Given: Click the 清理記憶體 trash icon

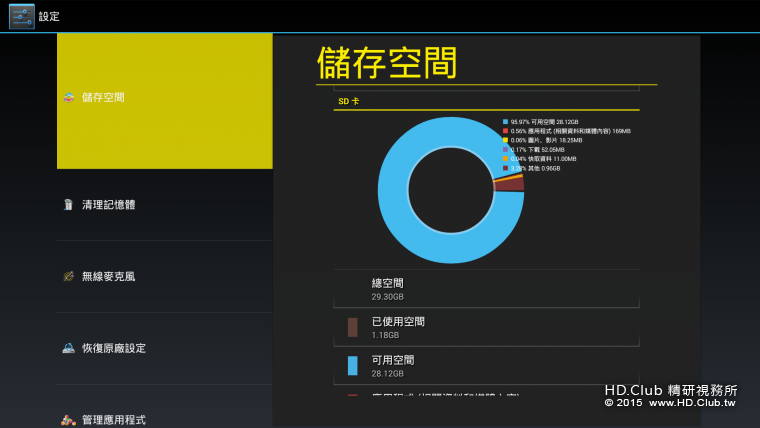Looking at the screenshot, I should pyautogui.click(x=68, y=205).
